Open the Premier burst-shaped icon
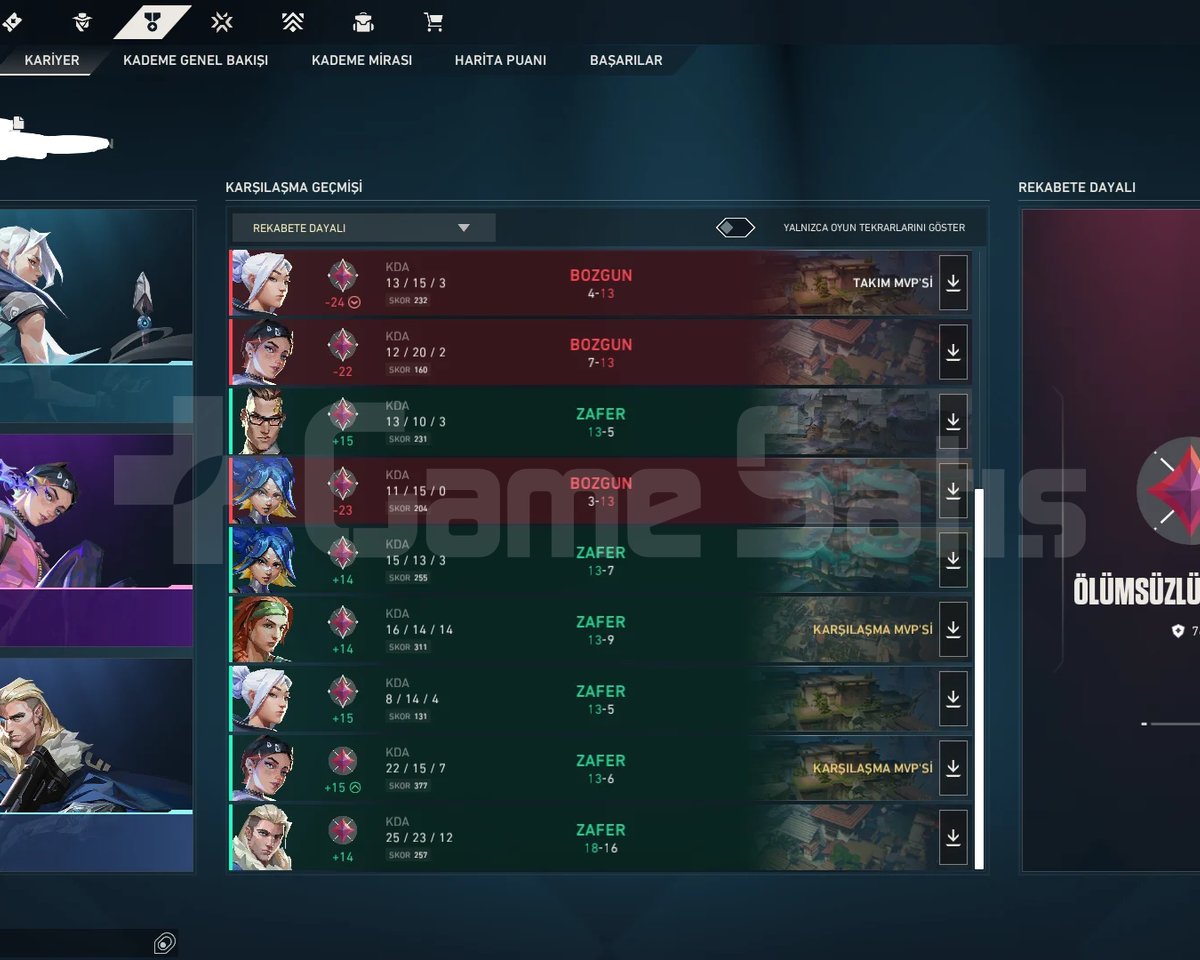 tap(223, 21)
